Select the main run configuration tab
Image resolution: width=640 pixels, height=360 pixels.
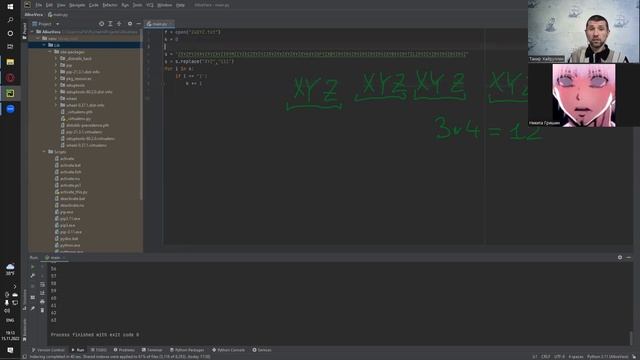click(55, 258)
